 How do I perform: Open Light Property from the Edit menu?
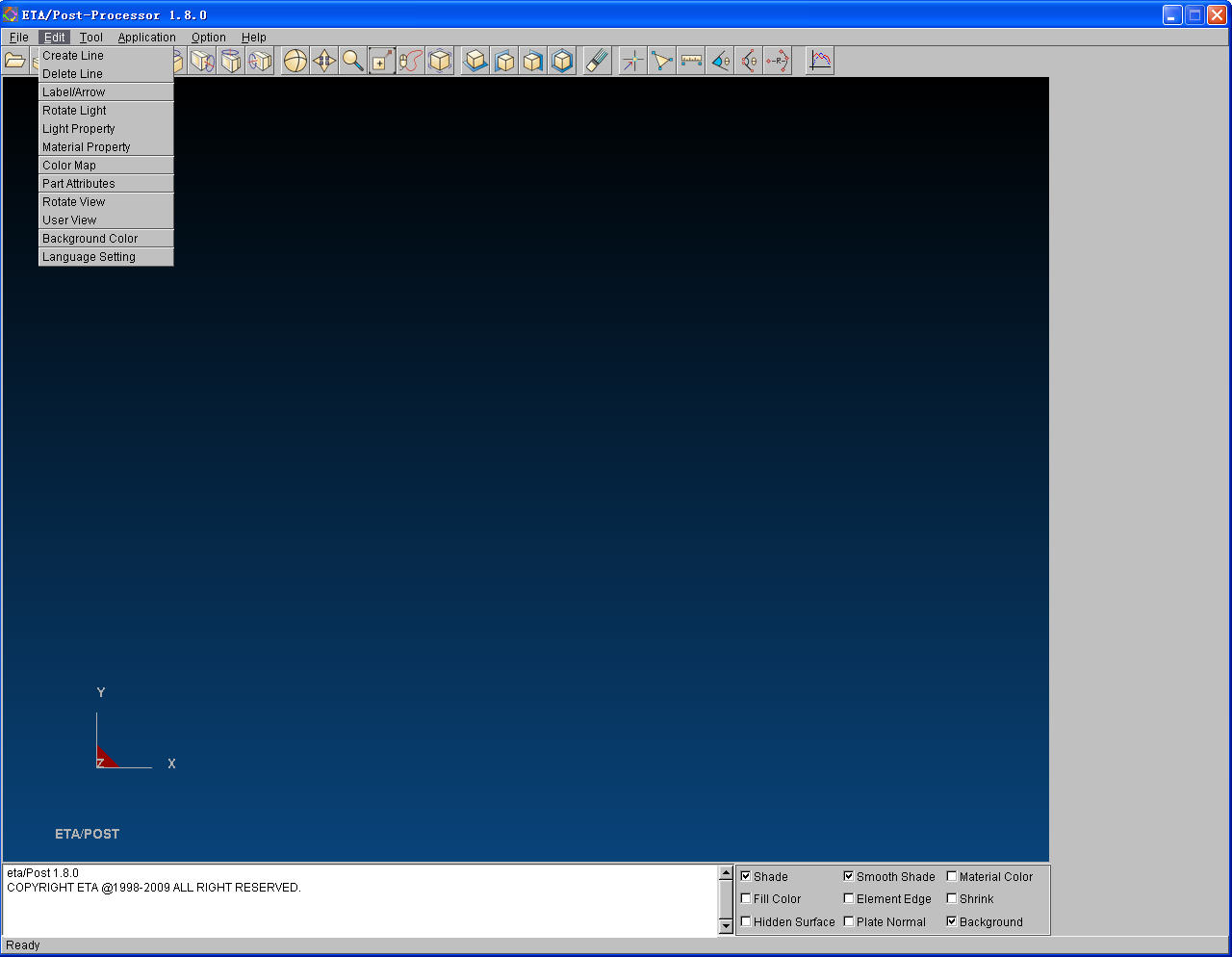[106, 129]
